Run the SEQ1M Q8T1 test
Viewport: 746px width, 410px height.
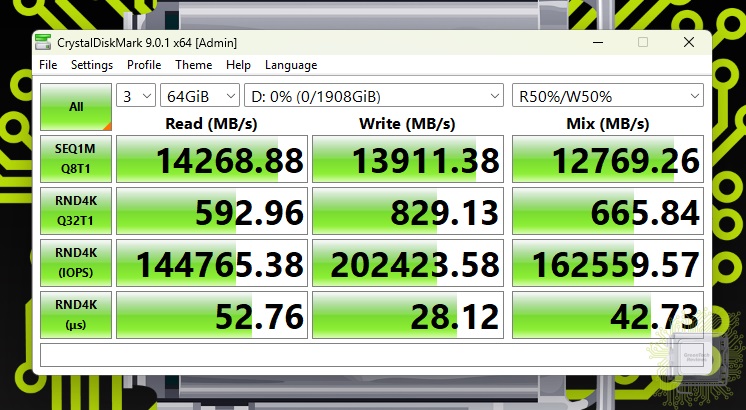[76, 159]
